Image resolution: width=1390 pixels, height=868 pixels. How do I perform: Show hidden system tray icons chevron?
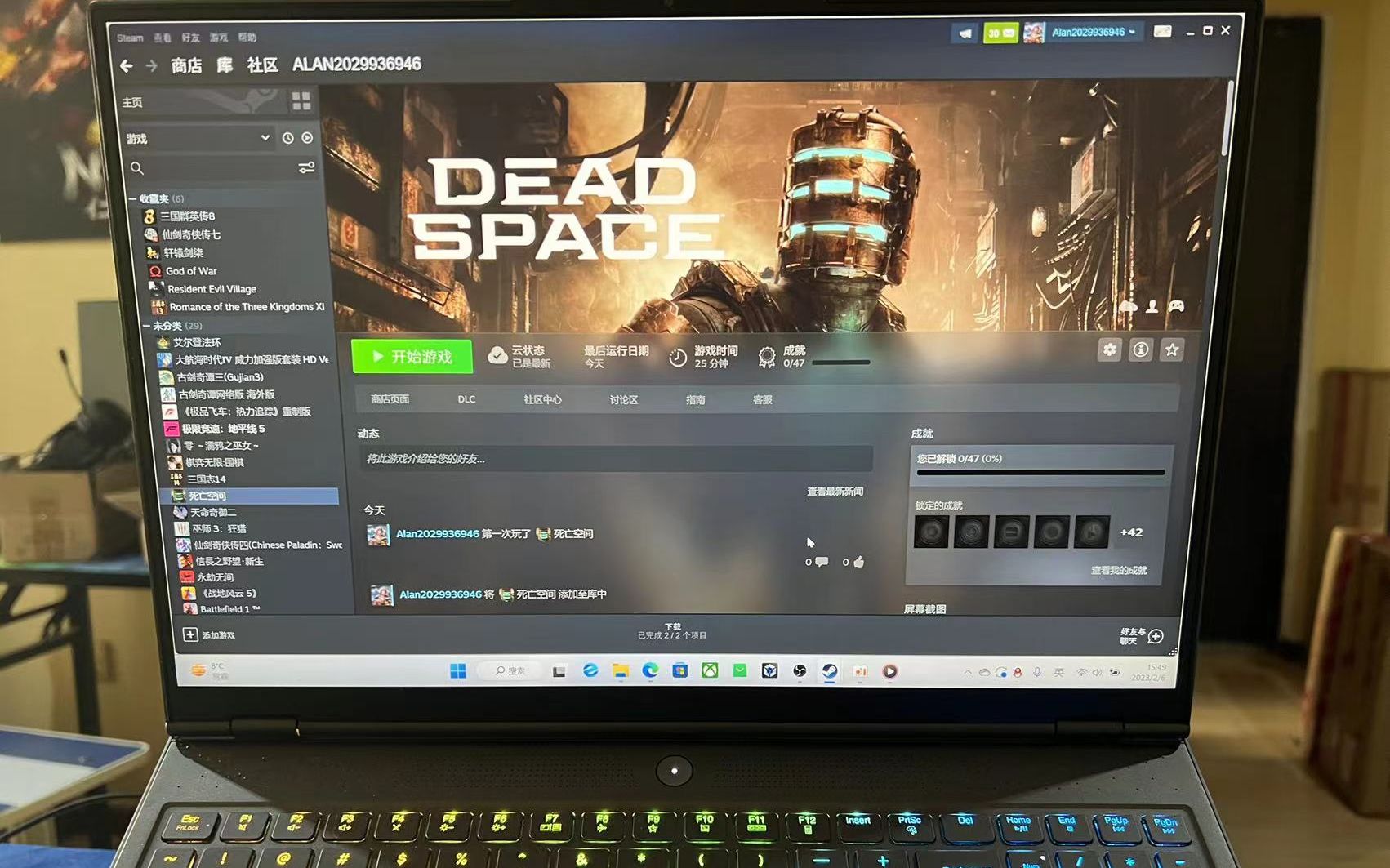coord(968,673)
